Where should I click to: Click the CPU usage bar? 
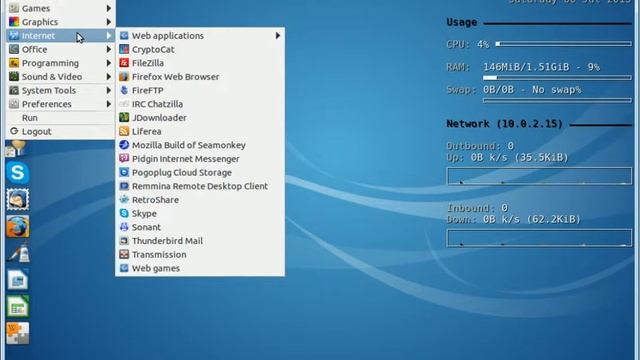564,44
